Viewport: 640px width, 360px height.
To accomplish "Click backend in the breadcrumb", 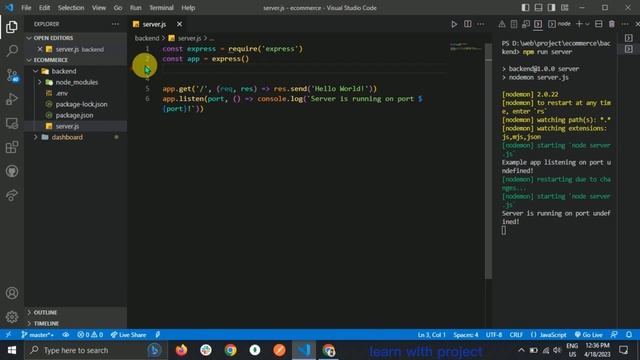I will 147,38.
